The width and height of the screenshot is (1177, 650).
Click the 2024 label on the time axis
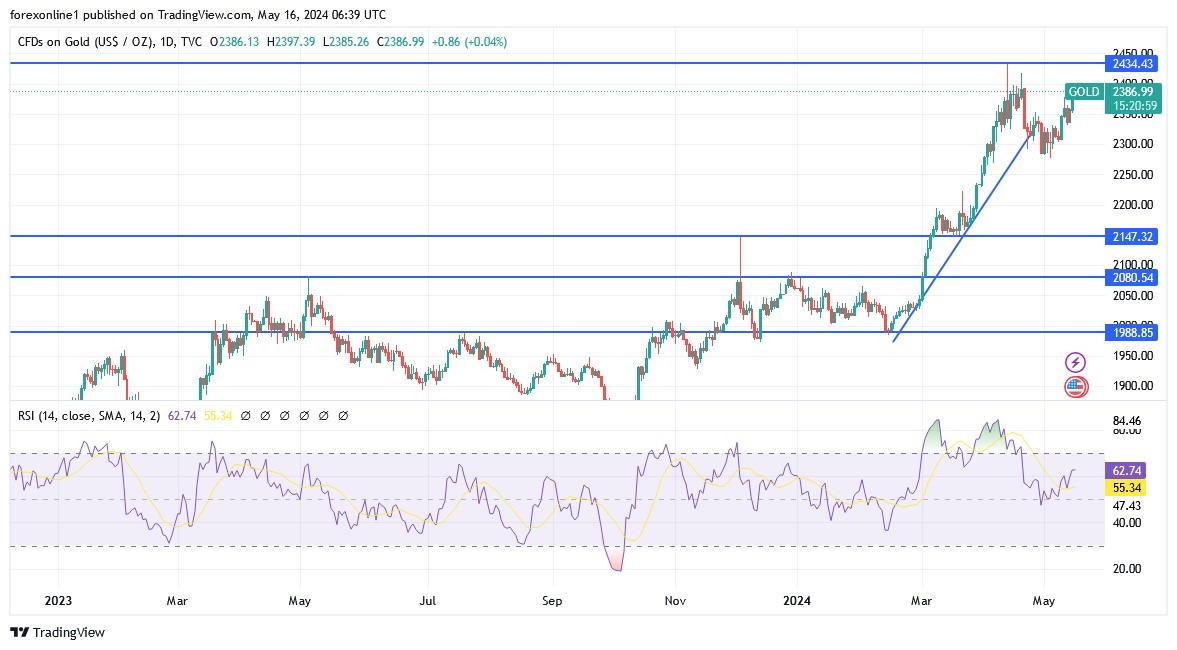pos(797,601)
